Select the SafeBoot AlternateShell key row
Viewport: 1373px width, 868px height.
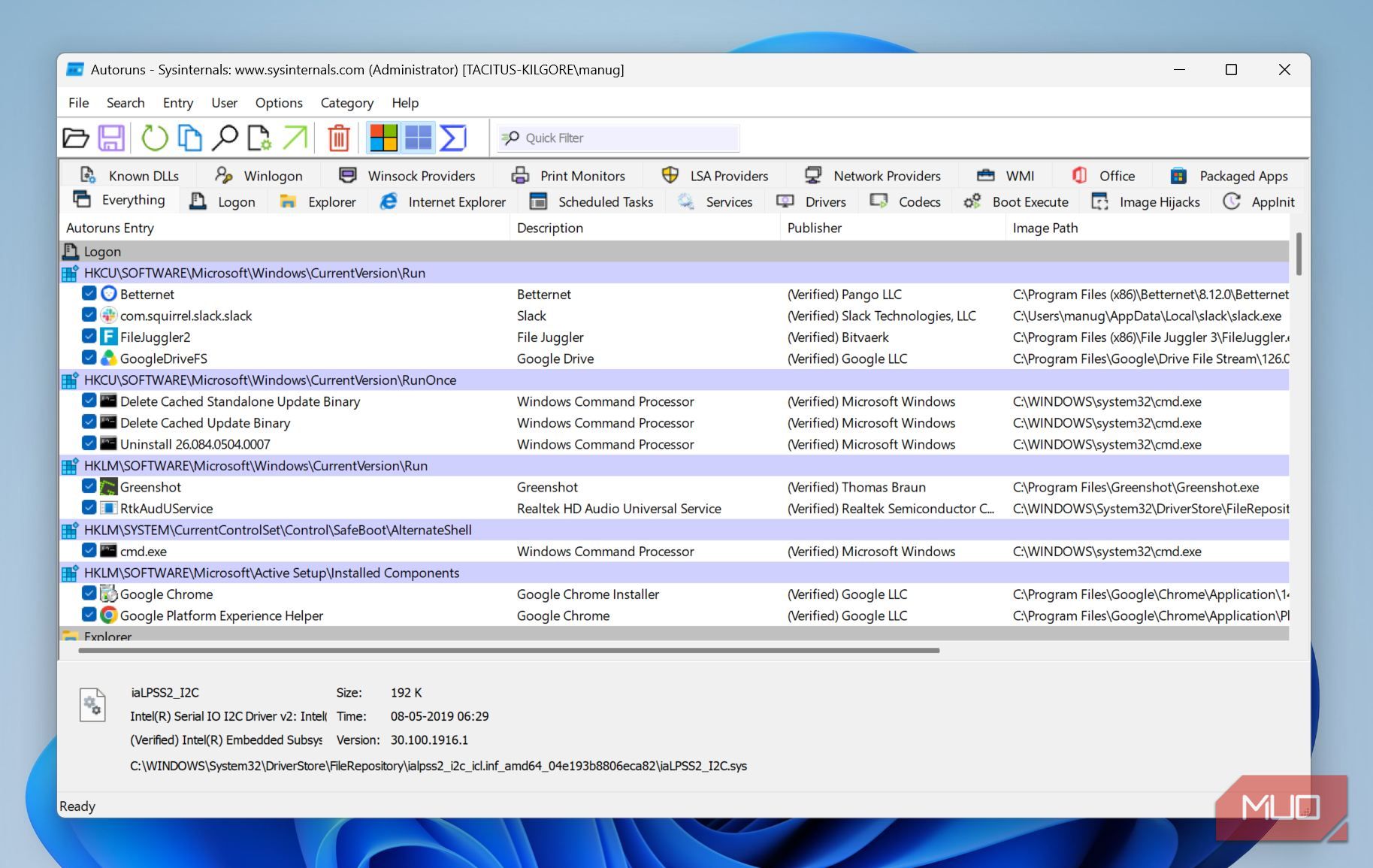point(674,530)
